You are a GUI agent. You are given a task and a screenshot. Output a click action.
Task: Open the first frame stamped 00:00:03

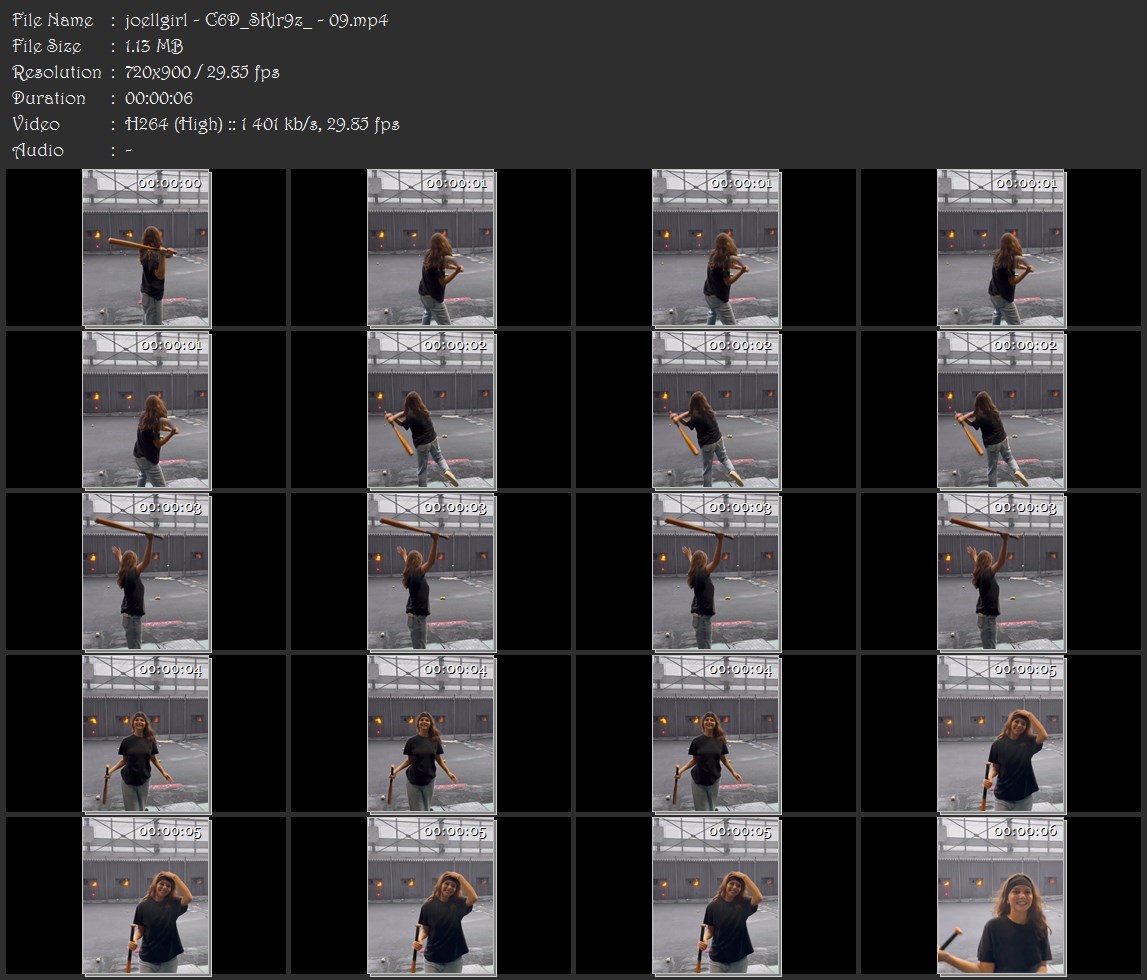coord(146,573)
